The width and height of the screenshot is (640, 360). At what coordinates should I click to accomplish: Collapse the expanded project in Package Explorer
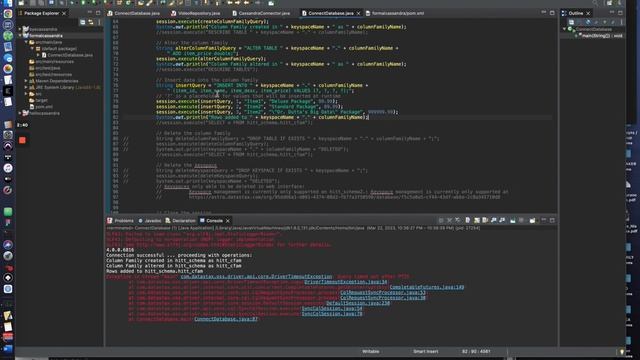pyautogui.click(x=20, y=36)
